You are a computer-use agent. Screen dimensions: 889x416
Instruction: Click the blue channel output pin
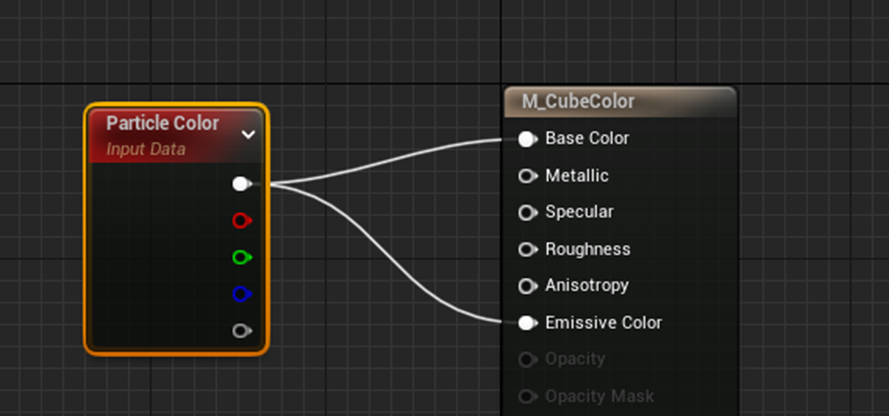(x=242, y=294)
